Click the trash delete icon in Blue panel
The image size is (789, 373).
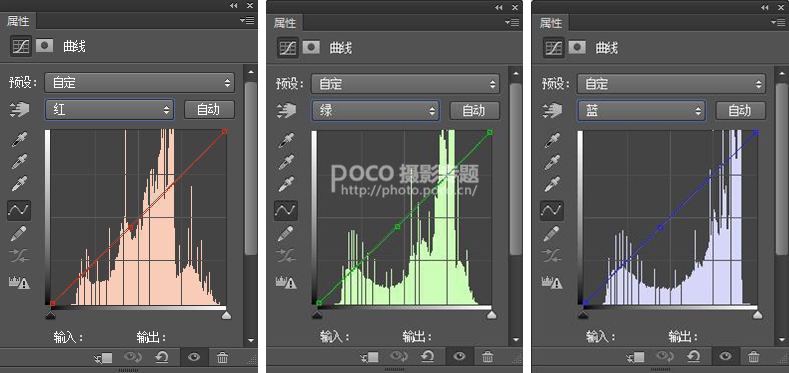pyautogui.click(x=753, y=357)
